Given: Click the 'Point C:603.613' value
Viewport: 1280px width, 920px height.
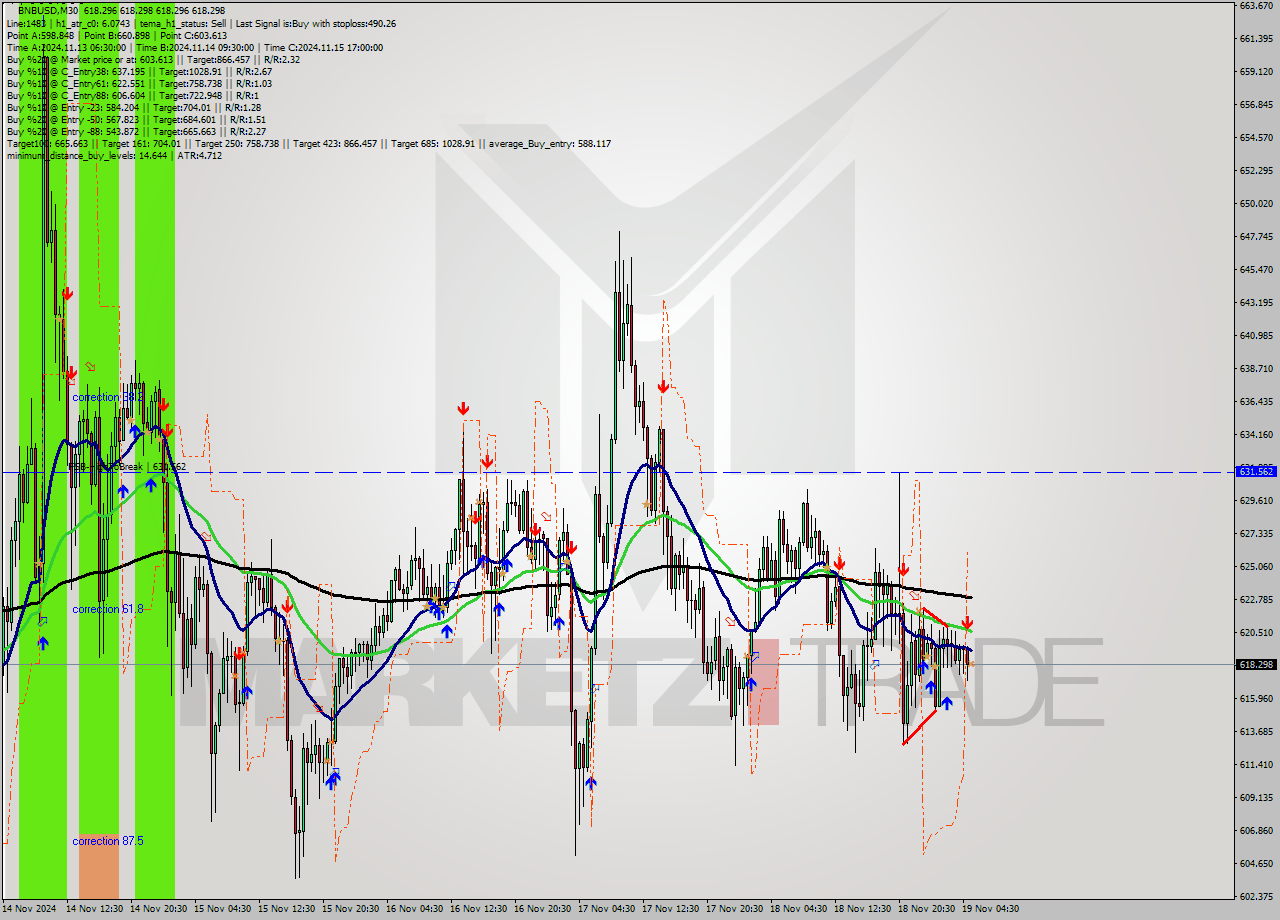Looking at the screenshot, I should click(193, 35).
